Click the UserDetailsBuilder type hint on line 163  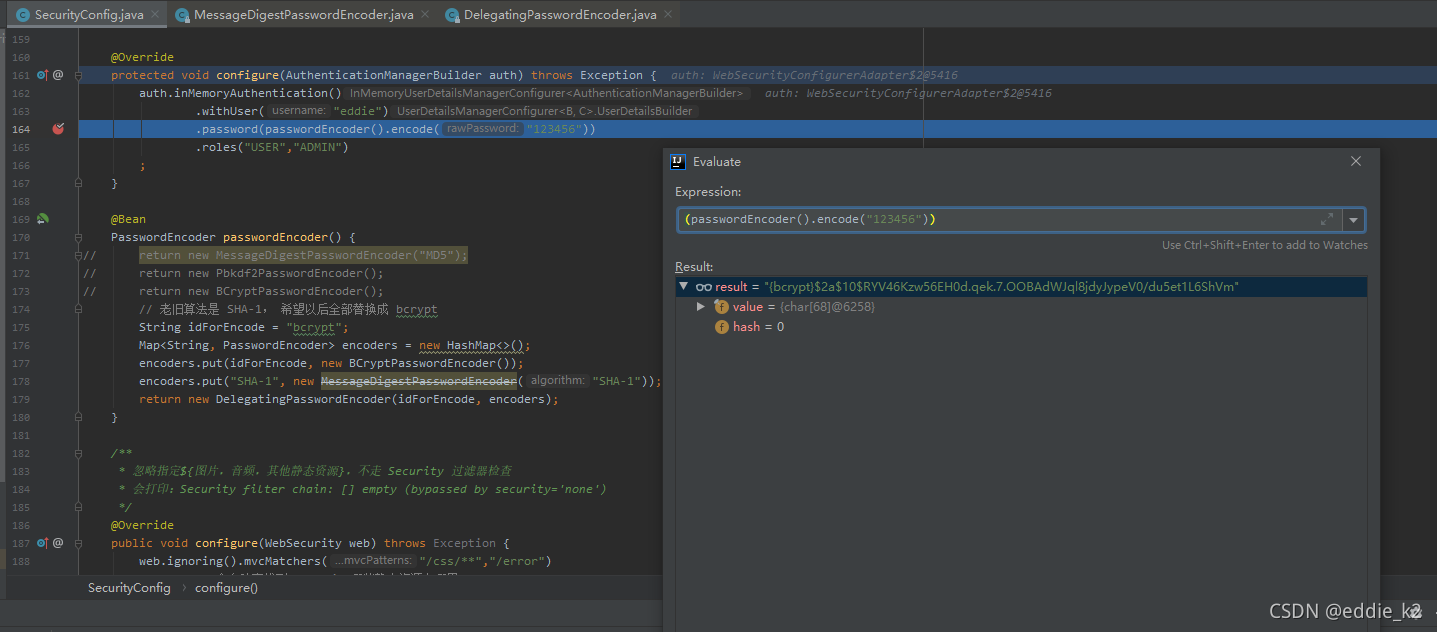545,111
